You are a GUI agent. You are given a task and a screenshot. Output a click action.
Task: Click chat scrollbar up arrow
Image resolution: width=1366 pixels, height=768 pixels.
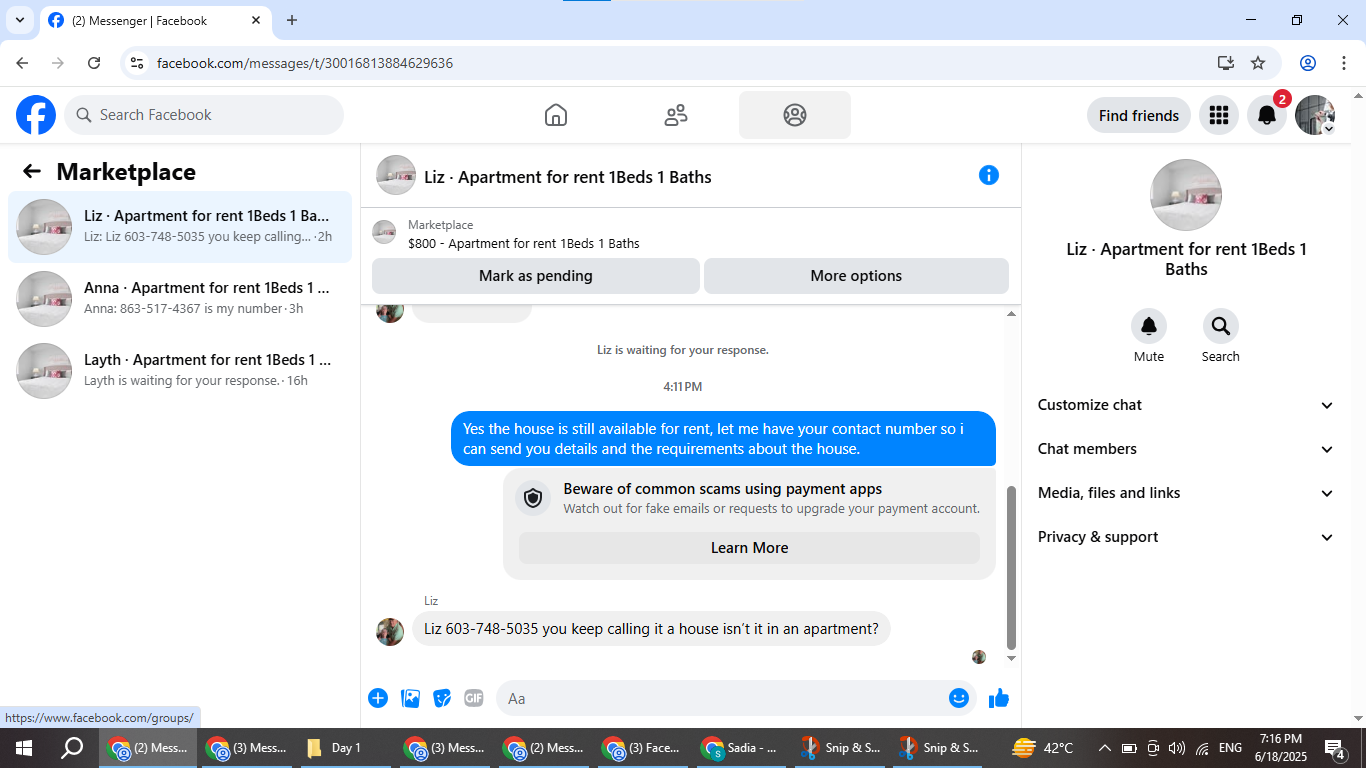pyautogui.click(x=1011, y=314)
